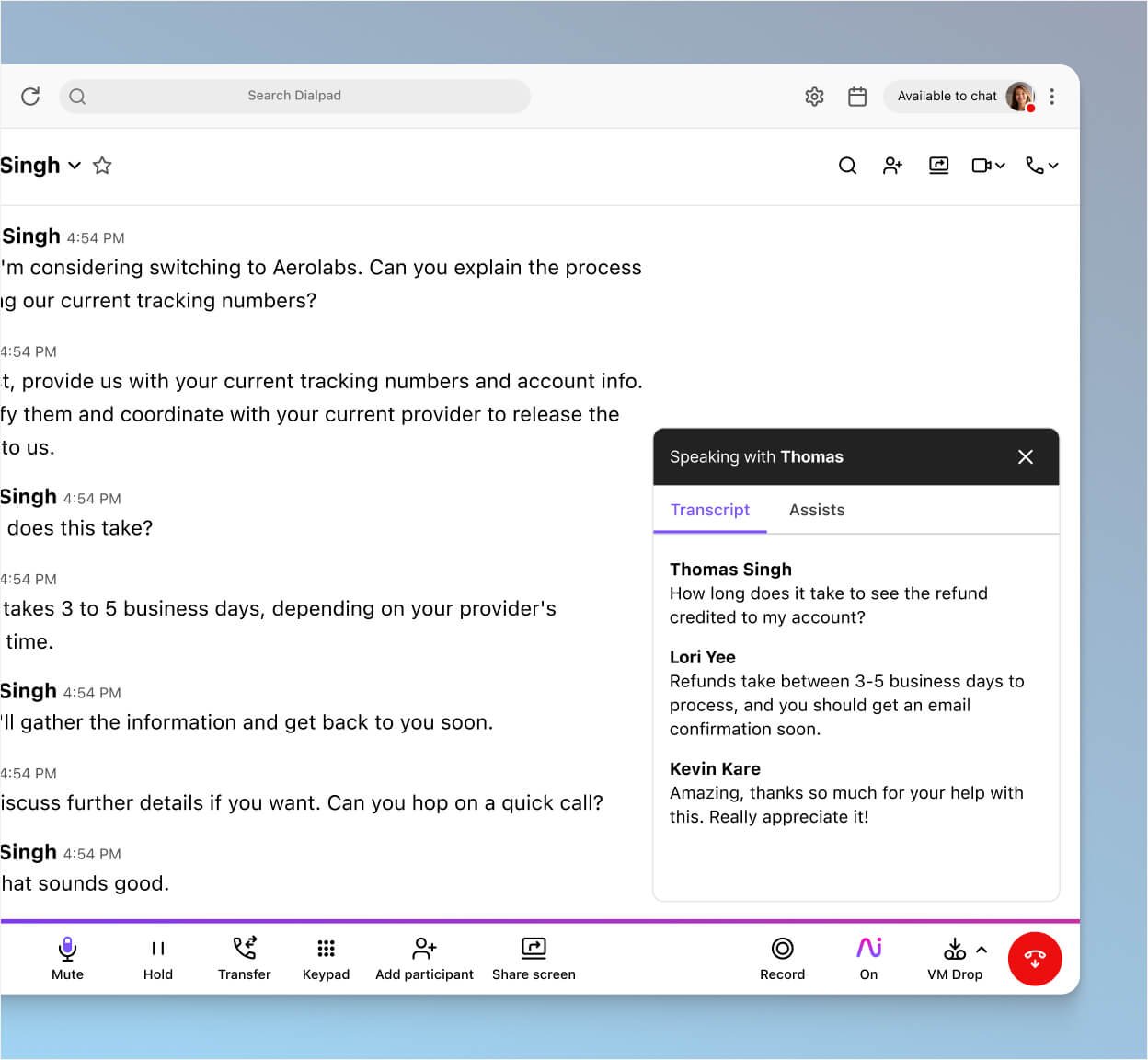End the call with red hang-up button
Viewport: 1148px width, 1060px height.
click(x=1035, y=959)
